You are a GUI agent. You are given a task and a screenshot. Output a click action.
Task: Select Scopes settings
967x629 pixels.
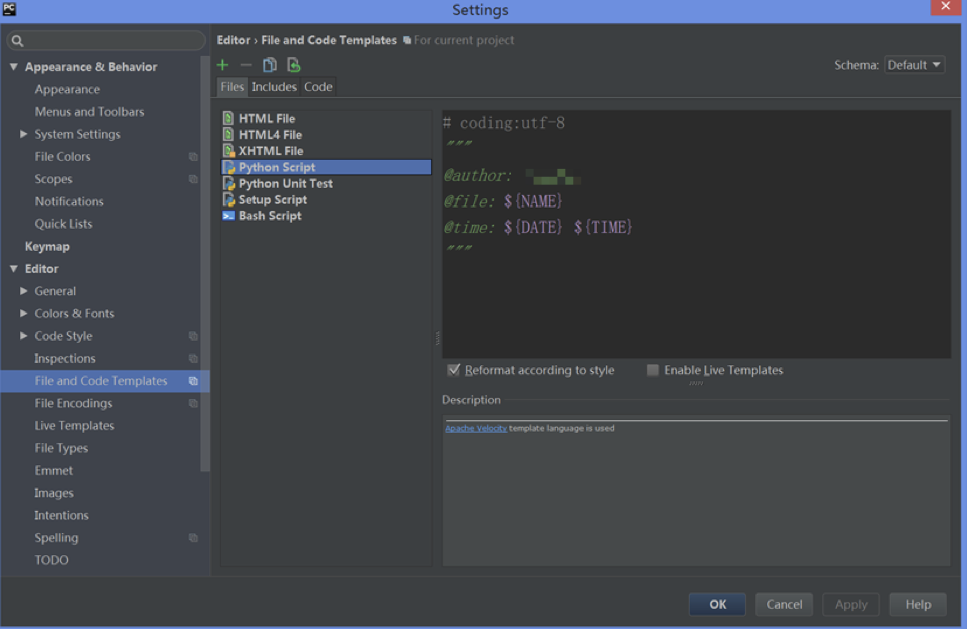54,179
